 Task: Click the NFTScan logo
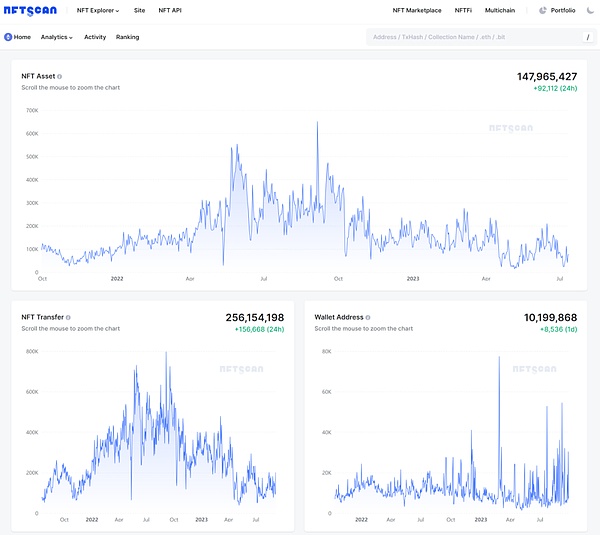click(31, 10)
